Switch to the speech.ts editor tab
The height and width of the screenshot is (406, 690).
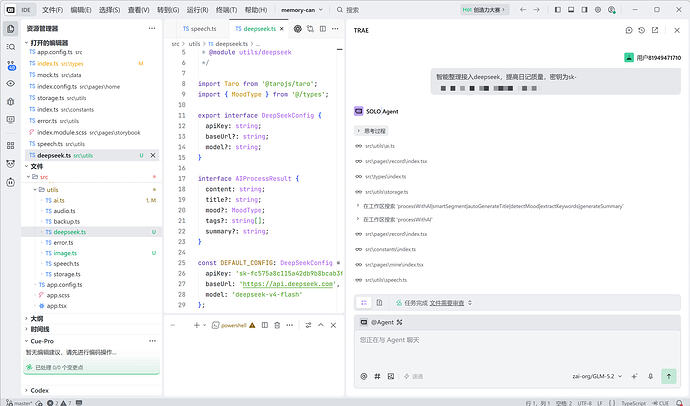199,29
